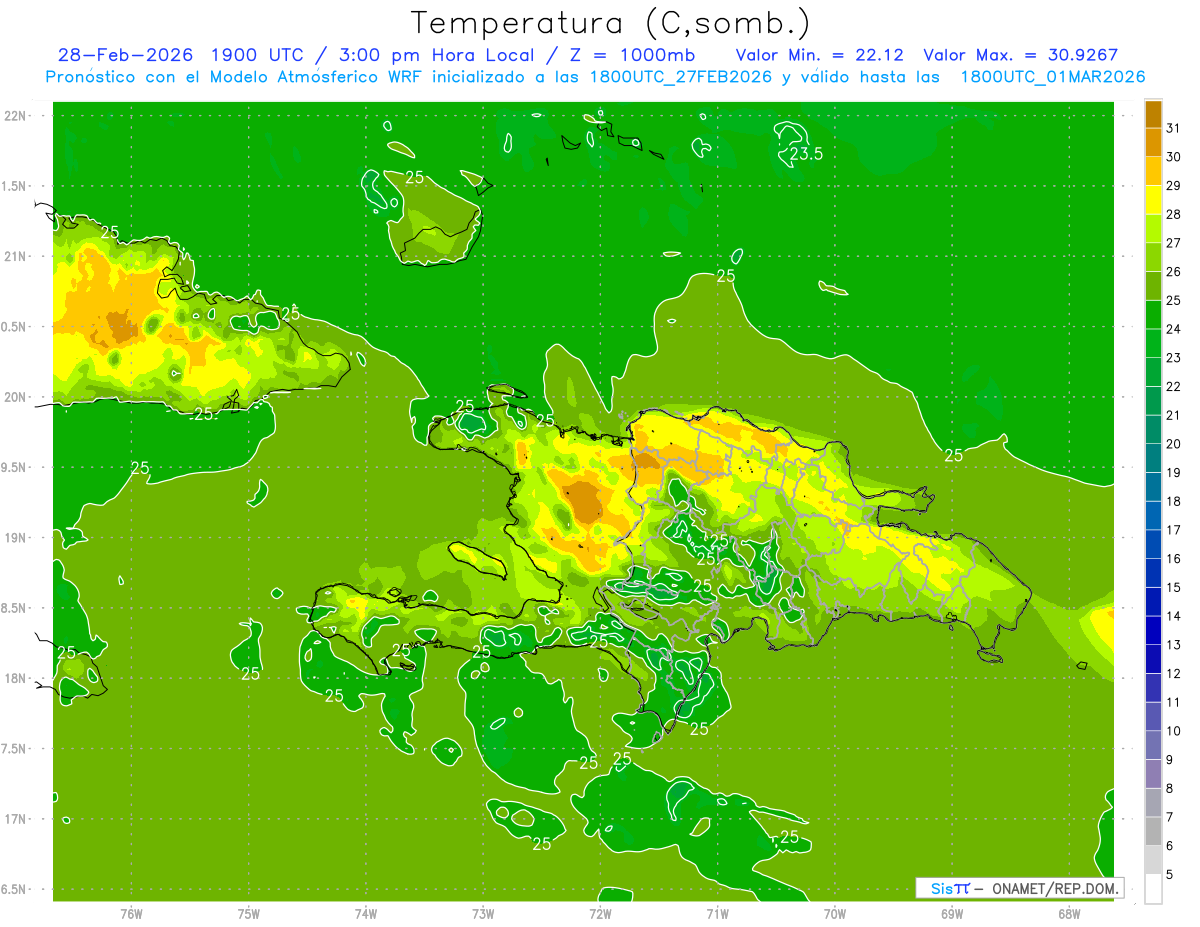
Task: Click the "6.5N" latitude axis label
Action: tap(15, 889)
